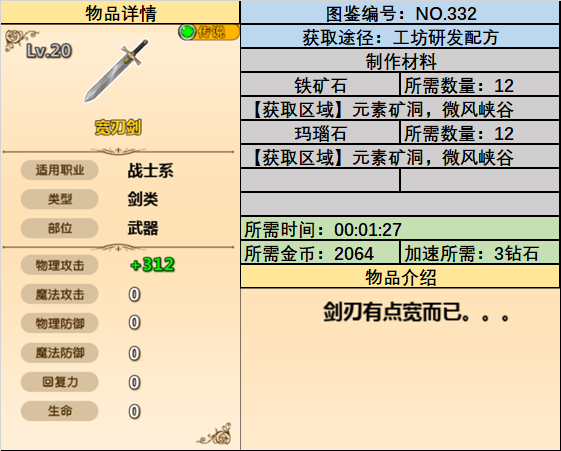Viewport: 561px width, 451px height.
Task: Click the 所需数量 12 cell beside 玛瑙石
Action: 480,132
